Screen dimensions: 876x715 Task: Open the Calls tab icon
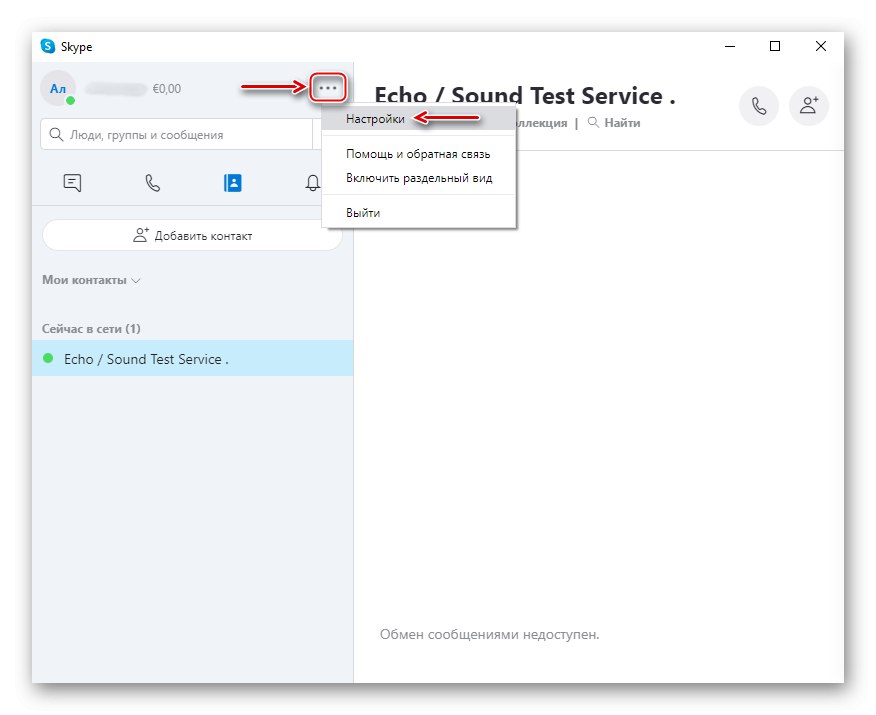(152, 183)
